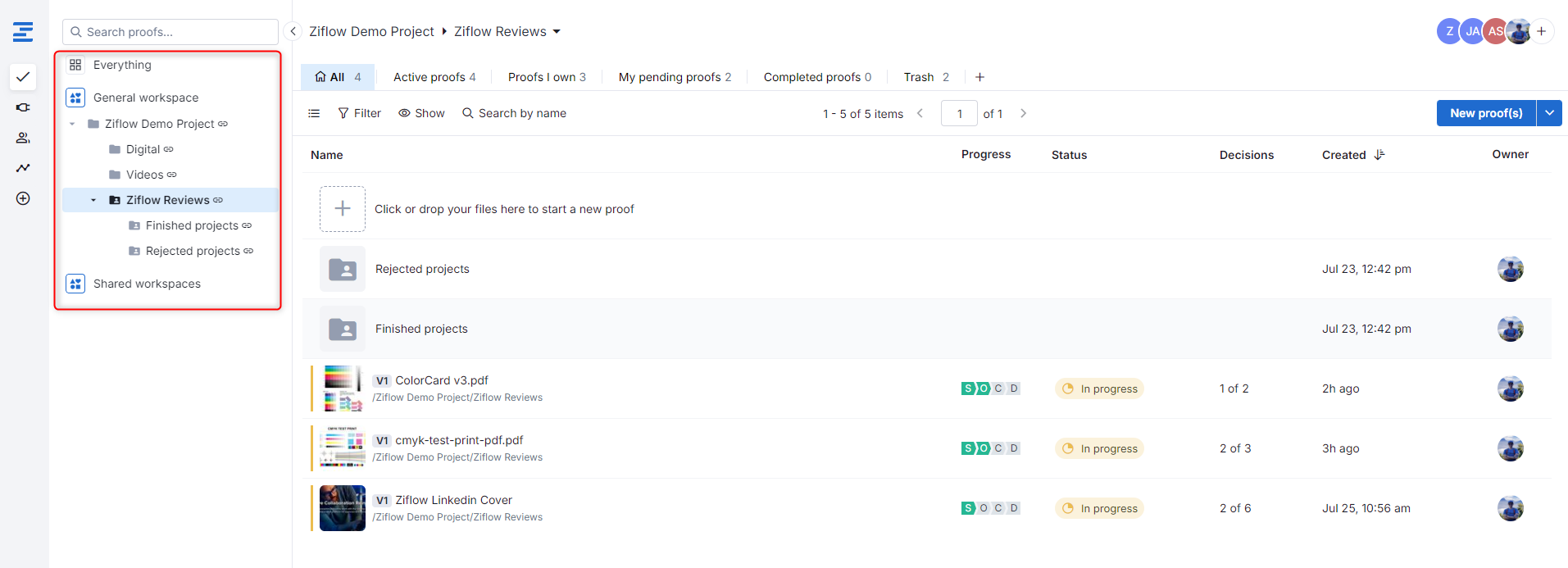Add a new tab view with plus
The height and width of the screenshot is (568, 1568).
[980, 77]
